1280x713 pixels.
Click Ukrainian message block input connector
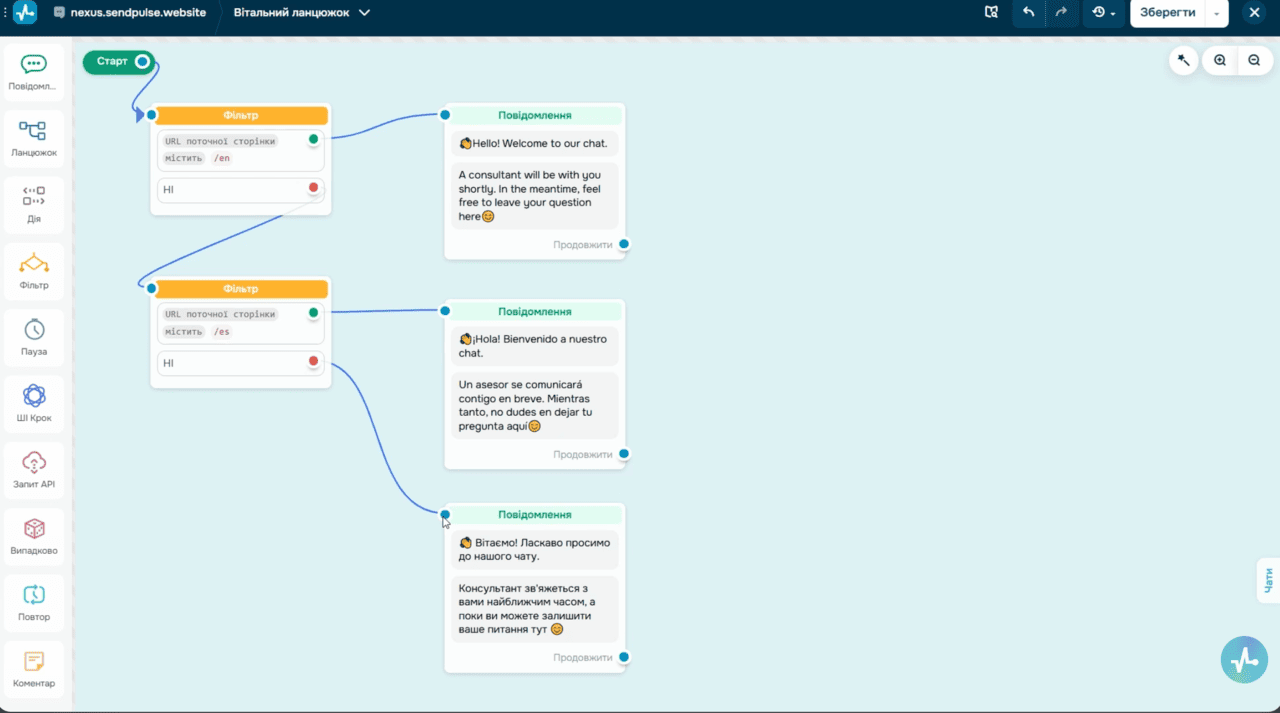(x=445, y=515)
